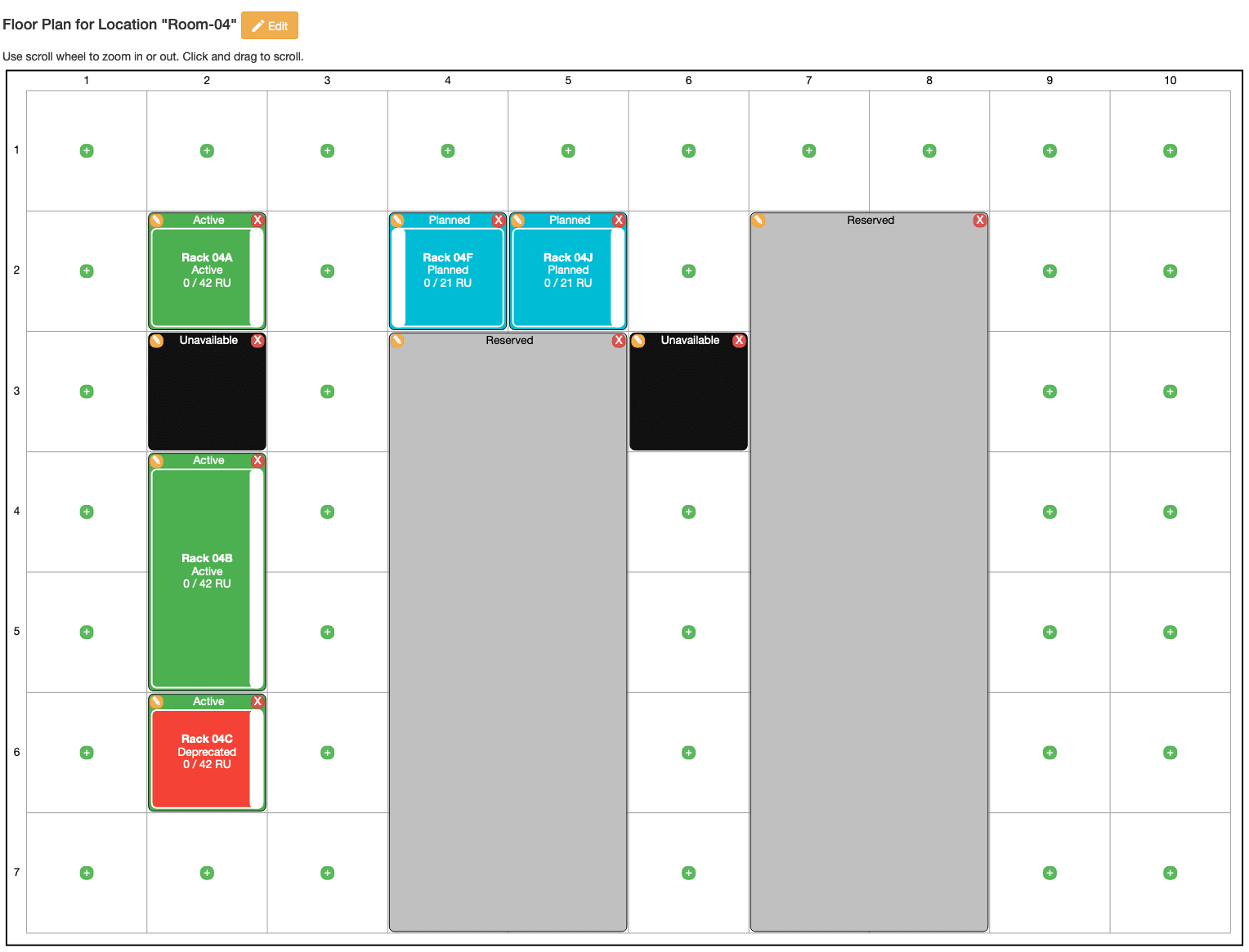Add tile at column 1, row 3
Screen dimensions: 1249x952
click(x=87, y=391)
